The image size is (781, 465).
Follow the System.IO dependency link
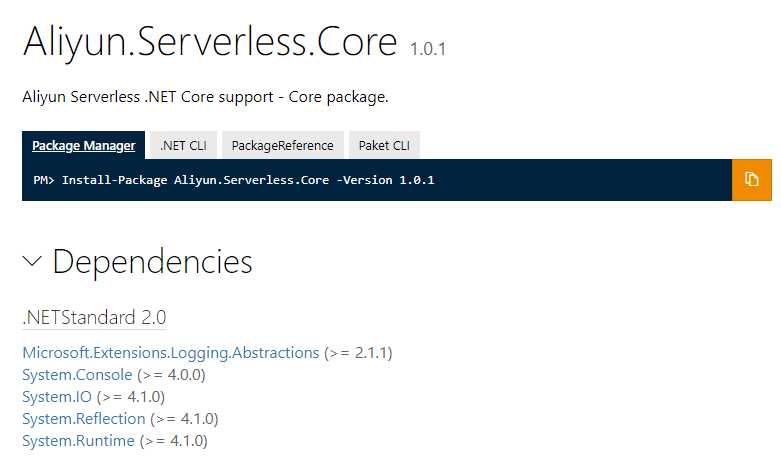(x=56, y=396)
